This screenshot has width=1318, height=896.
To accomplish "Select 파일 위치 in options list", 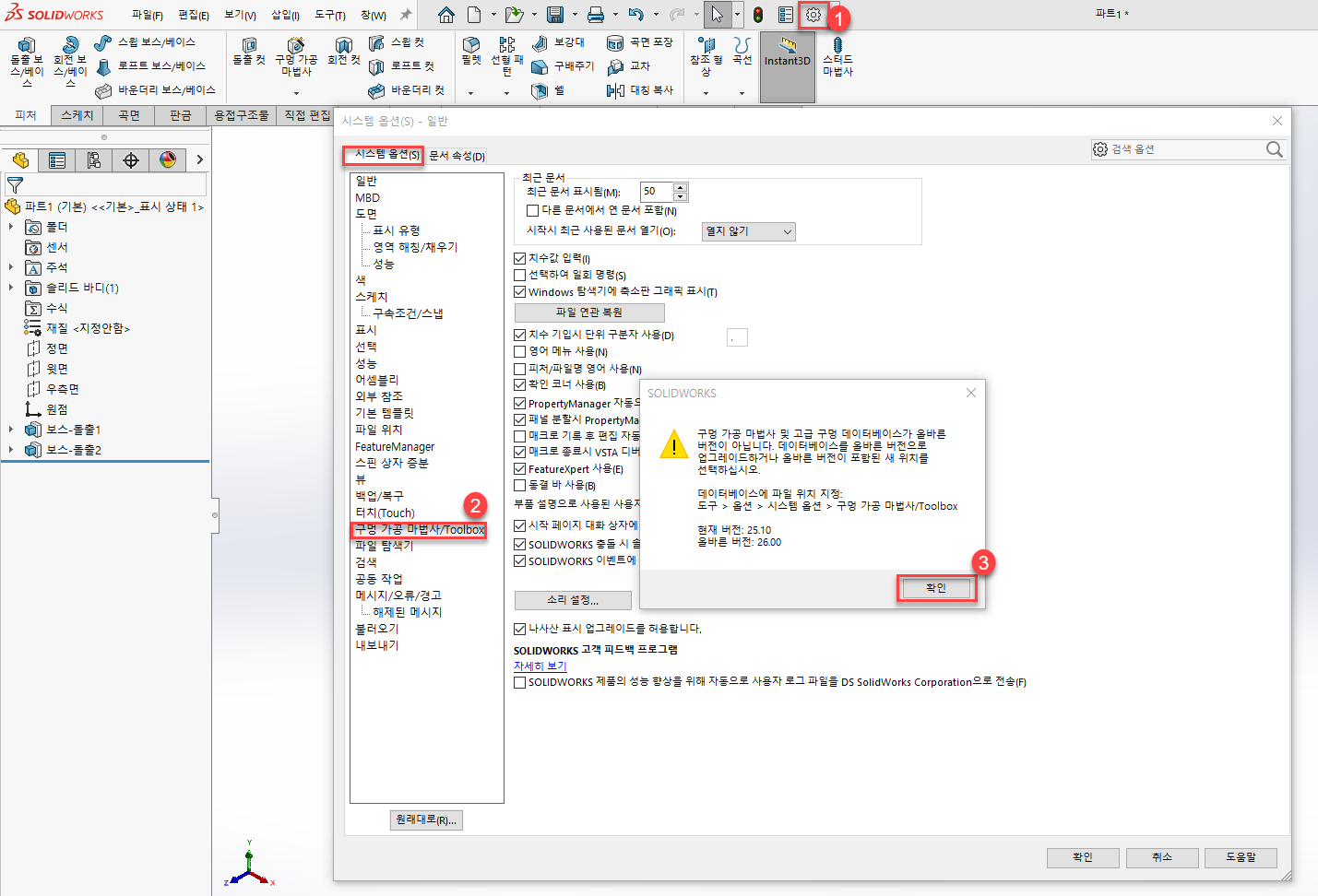I will [379, 430].
